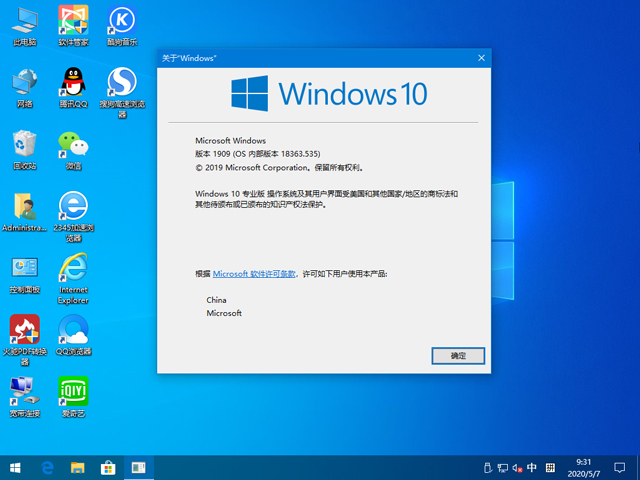This screenshot has width=640, height=480.
Task: Launch the QQ浏览器 desktop icon
Action: point(73,335)
